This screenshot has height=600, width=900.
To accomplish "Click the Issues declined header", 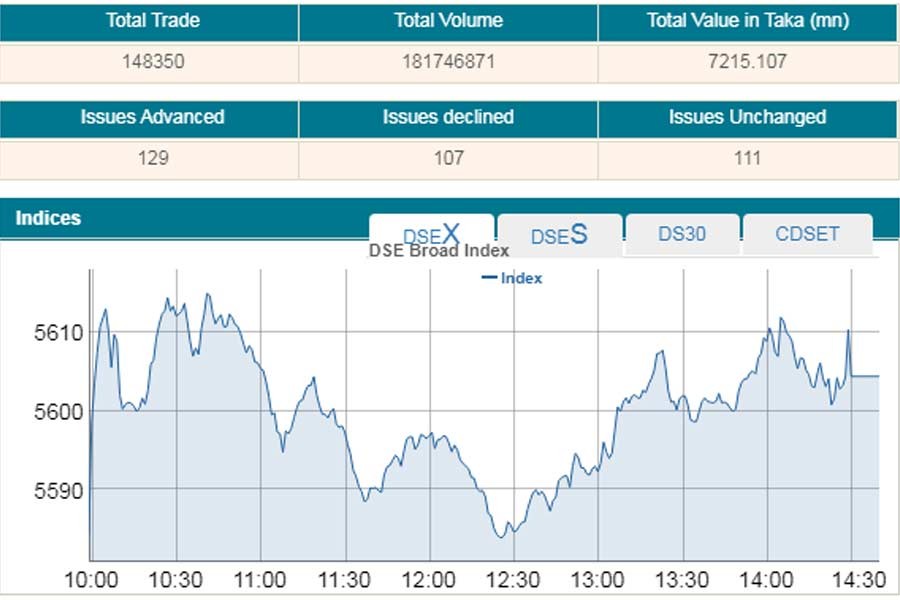I will [448, 117].
